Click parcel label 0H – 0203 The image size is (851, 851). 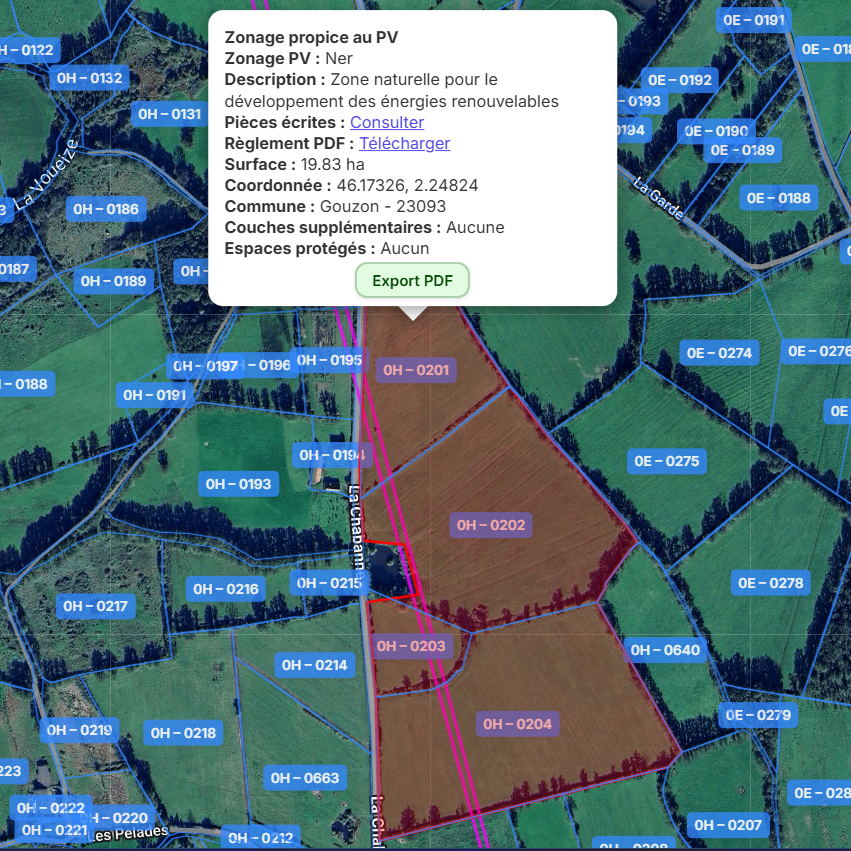[x=411, y=646]
